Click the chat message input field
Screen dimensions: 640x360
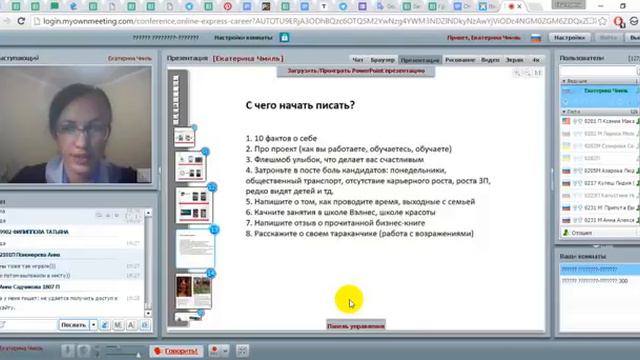pyautogui.click(x=29, y=325)
